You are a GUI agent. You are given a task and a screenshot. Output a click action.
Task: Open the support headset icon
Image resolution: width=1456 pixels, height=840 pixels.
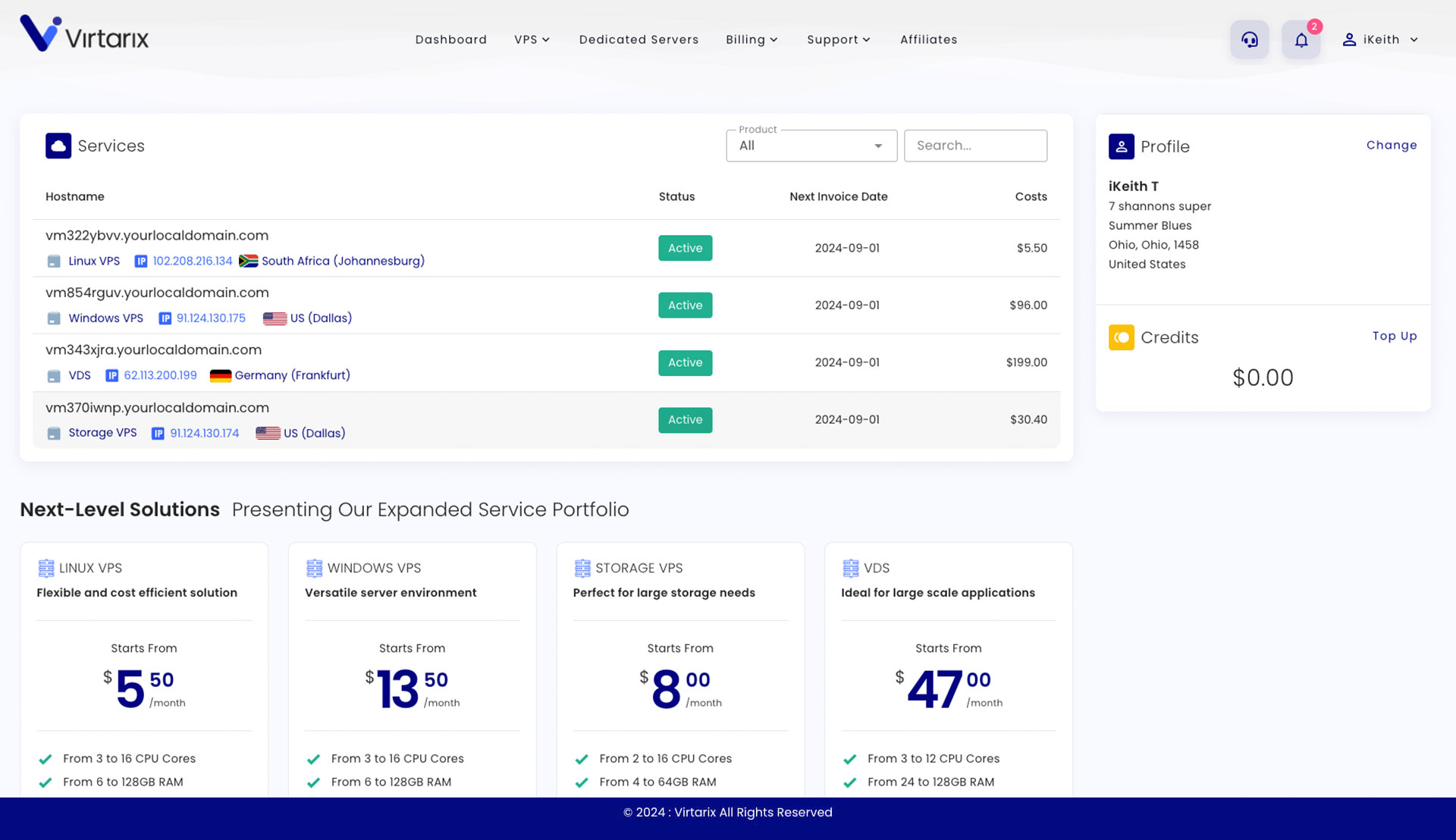click(x=1249, y=39)
